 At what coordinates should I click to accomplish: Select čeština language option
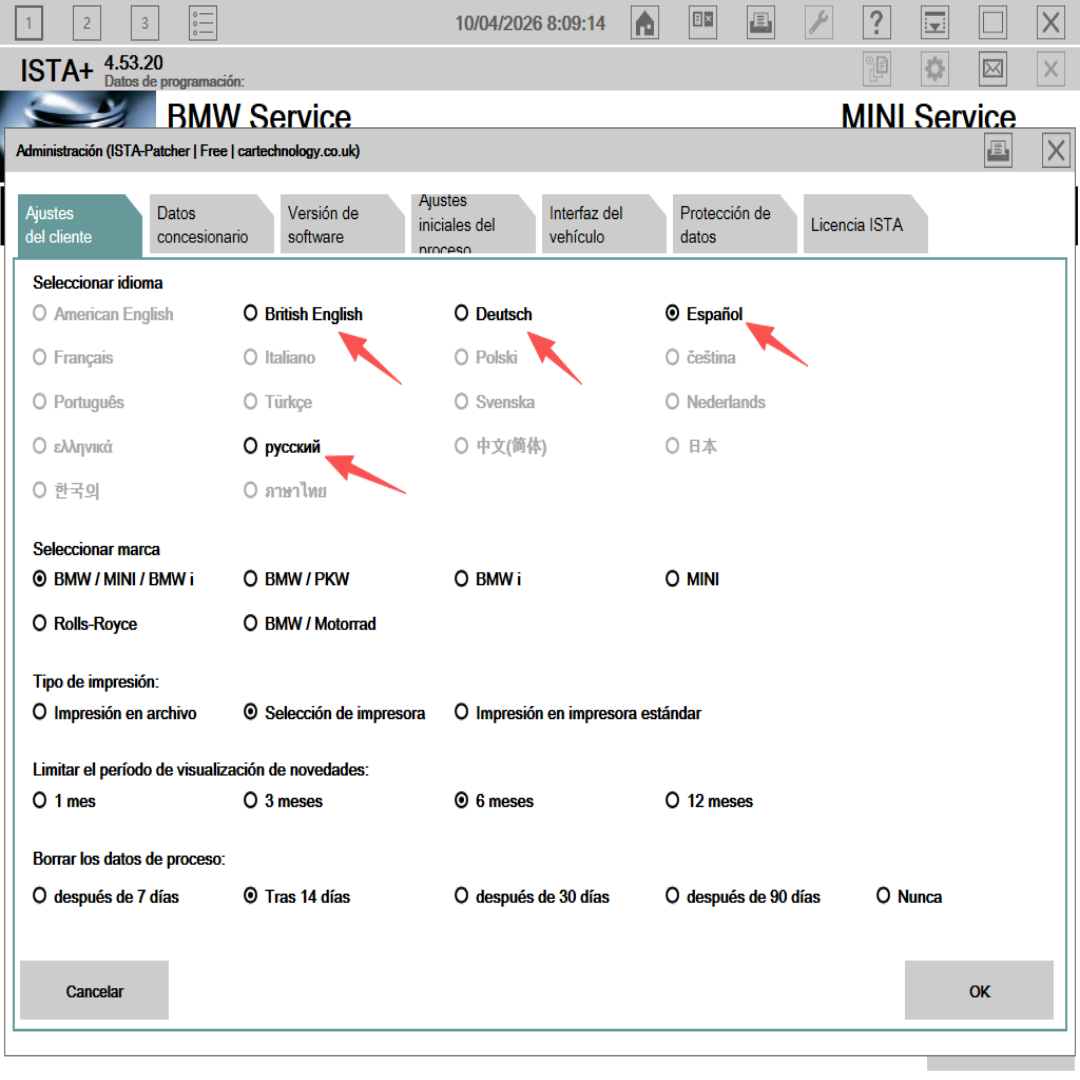[700, 357]
